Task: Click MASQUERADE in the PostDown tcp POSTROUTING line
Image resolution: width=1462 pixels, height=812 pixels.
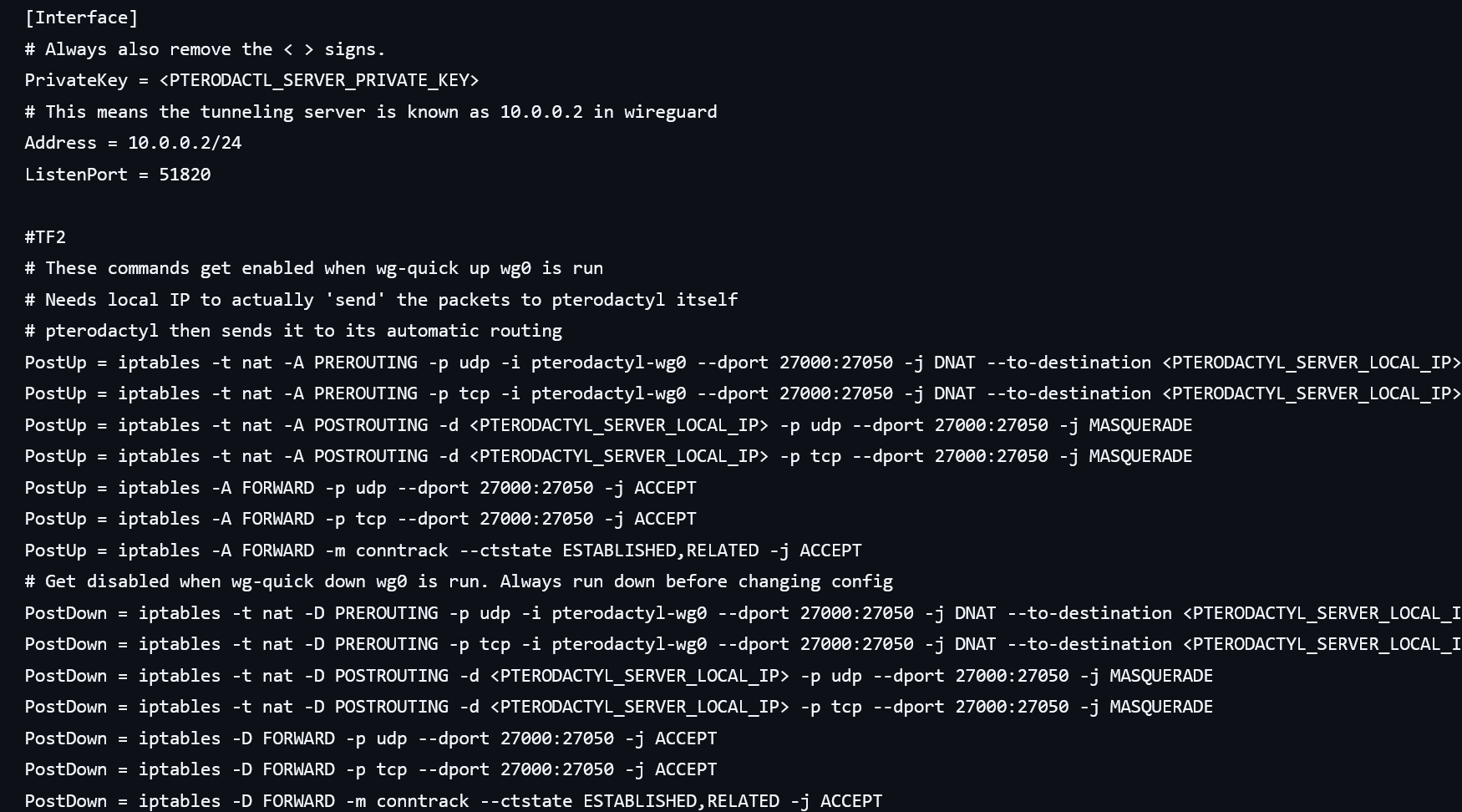Action: click(1160, 707)
